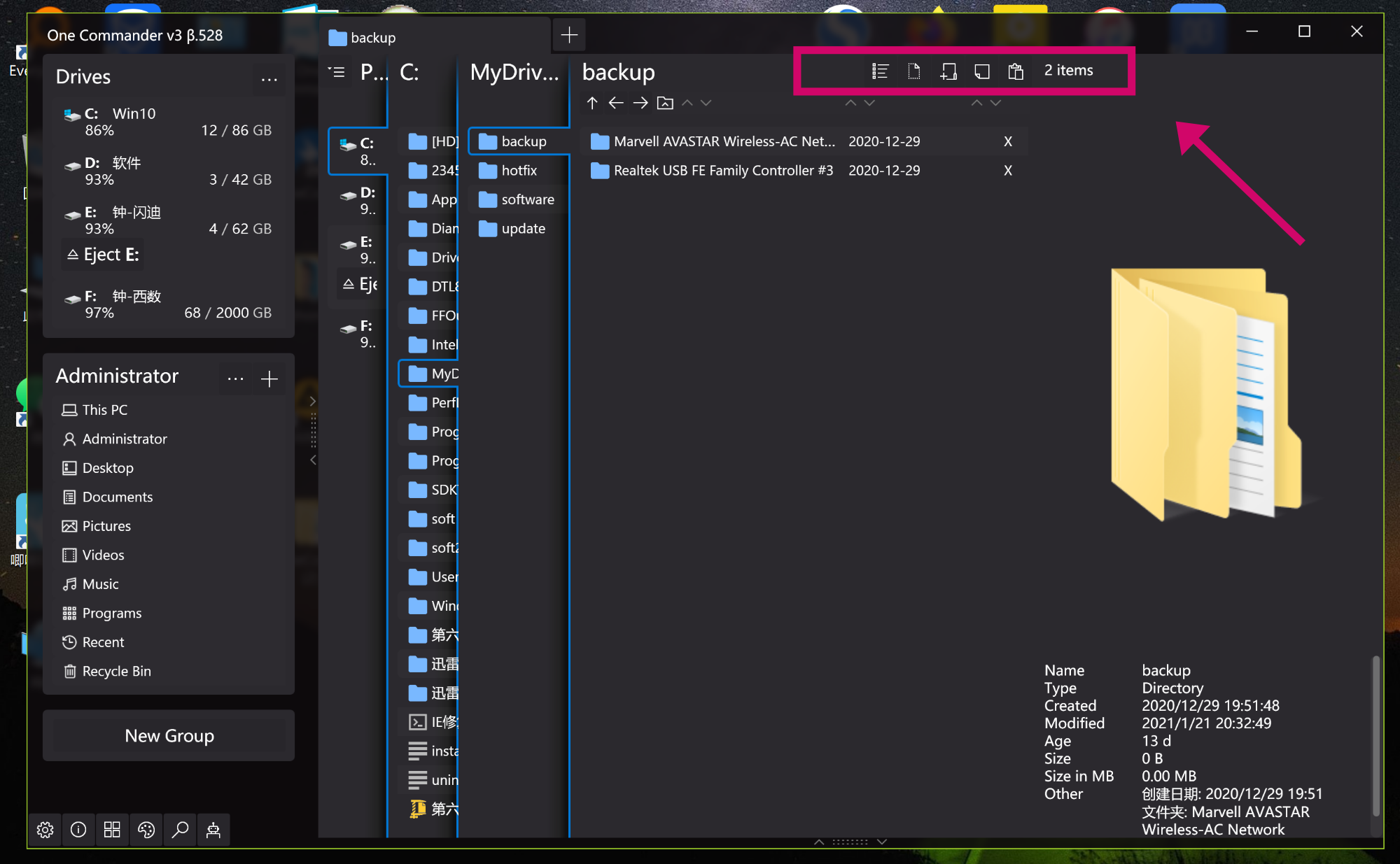The width and height of the screenshot is (1400, 864).
Task: Click the new note icon
Action: 982,71
